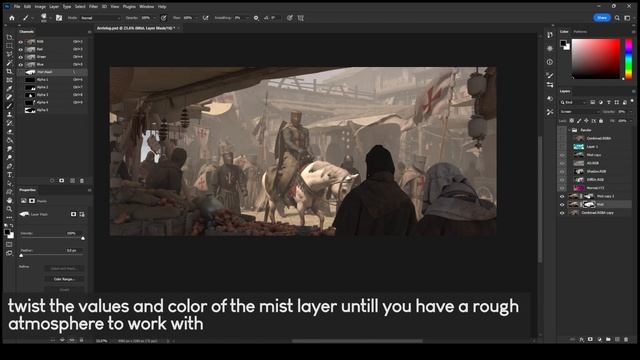
Task: Open the File menu
Action: point(17,7)
